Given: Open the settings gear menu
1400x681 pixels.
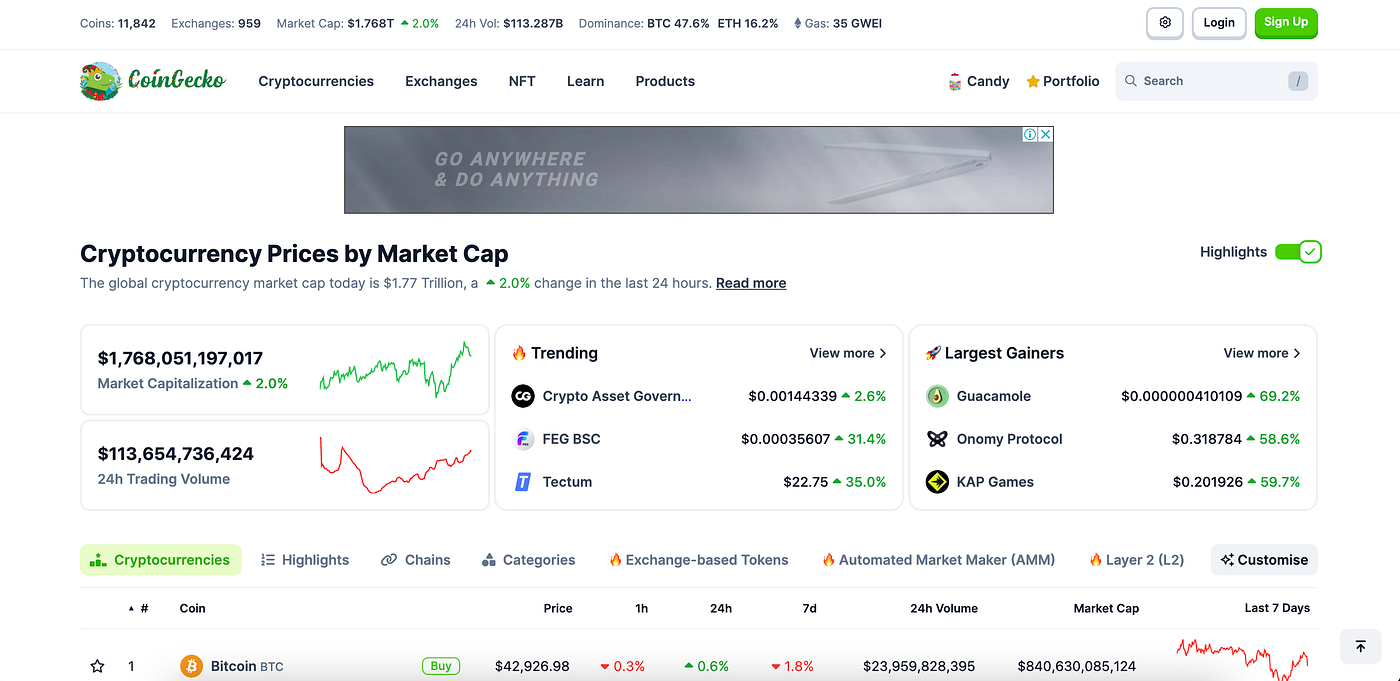Looking at the screenshot, I should tap(1164, 22).
